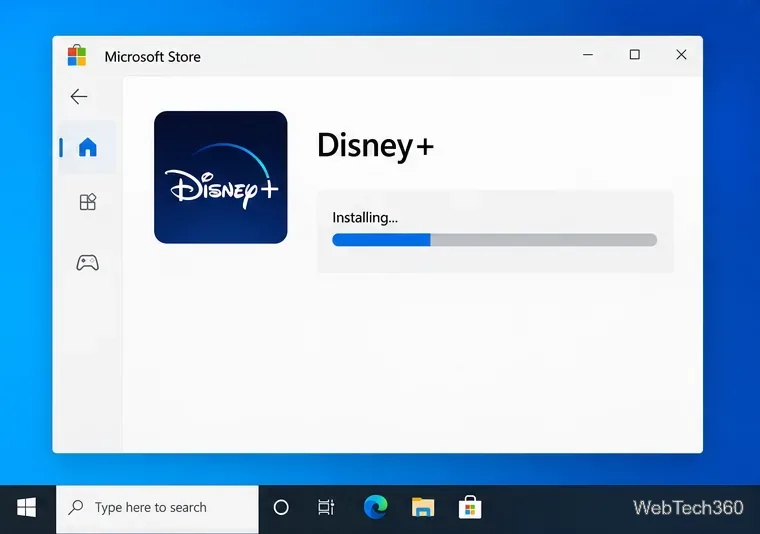The height and width of the screenshot is (534, 760).
Task: Open the Apps section in sidebar
Action: click(x=88, y=202)
